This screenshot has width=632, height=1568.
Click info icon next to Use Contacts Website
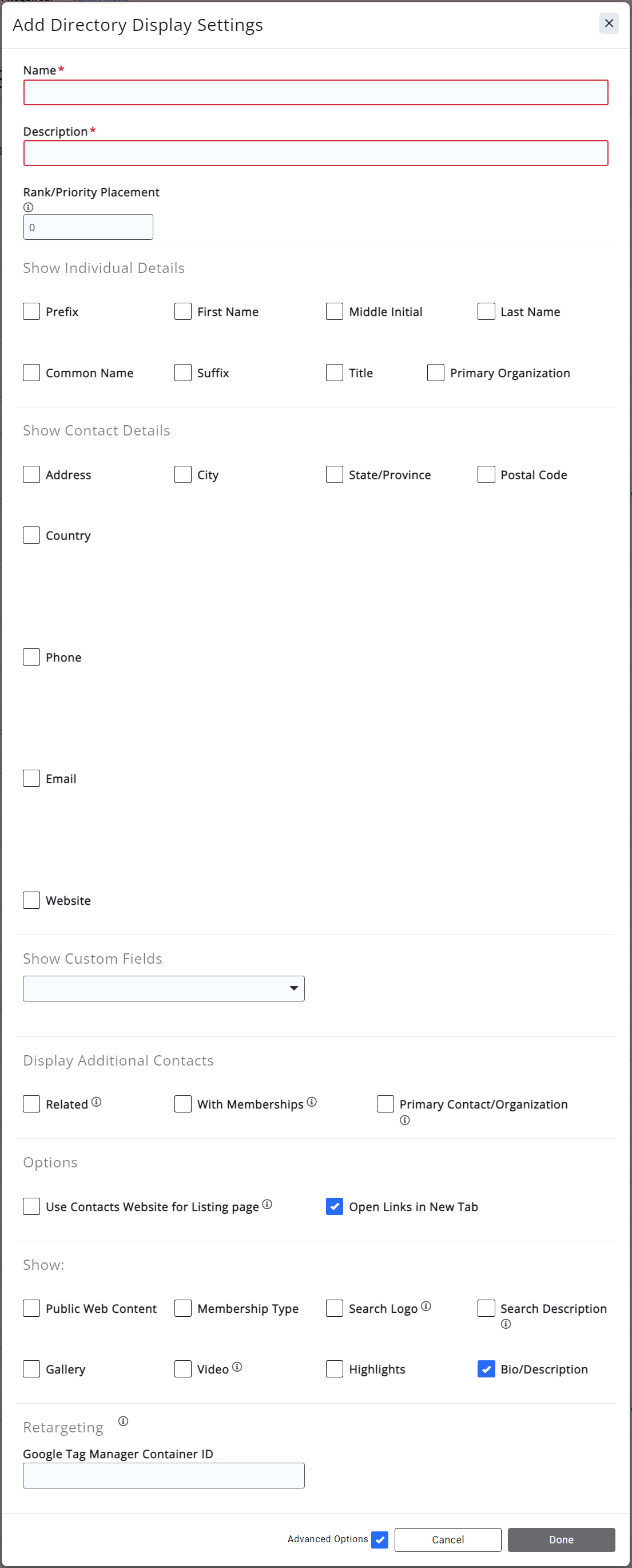267,1204
